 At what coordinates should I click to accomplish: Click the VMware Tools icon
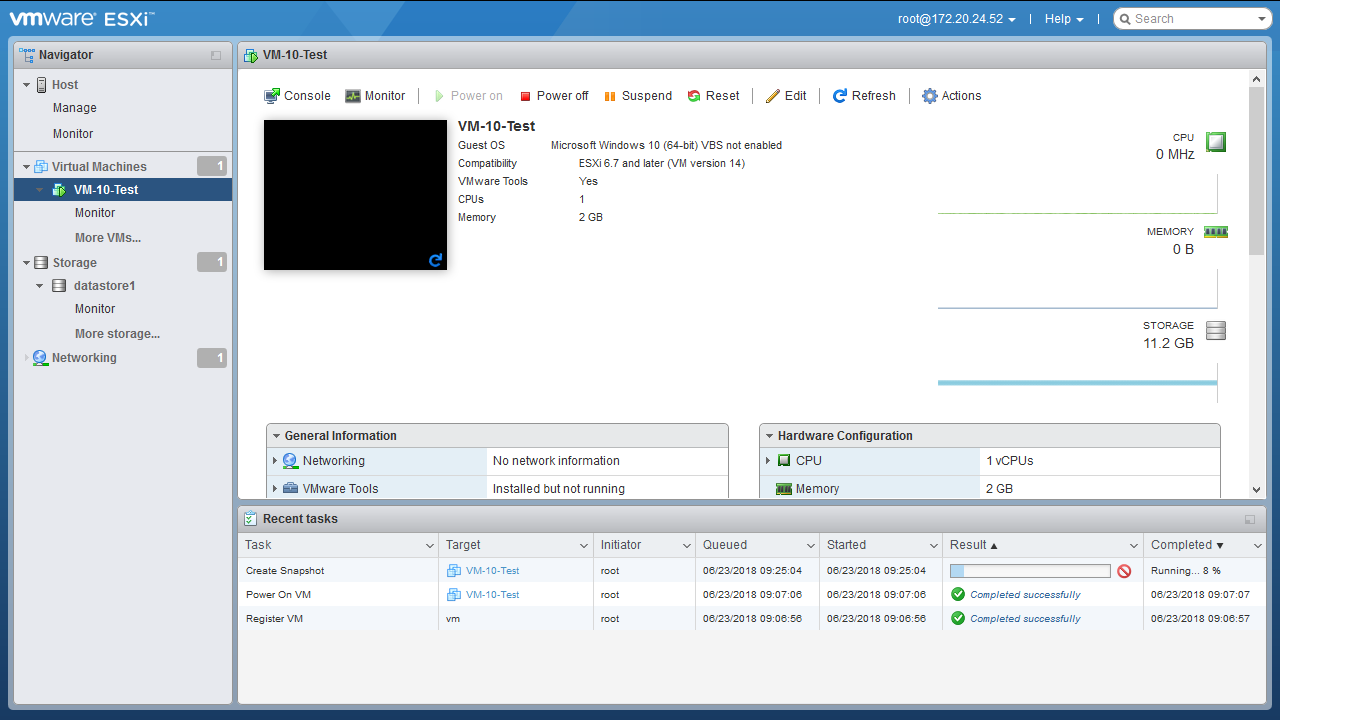point(290,489)
